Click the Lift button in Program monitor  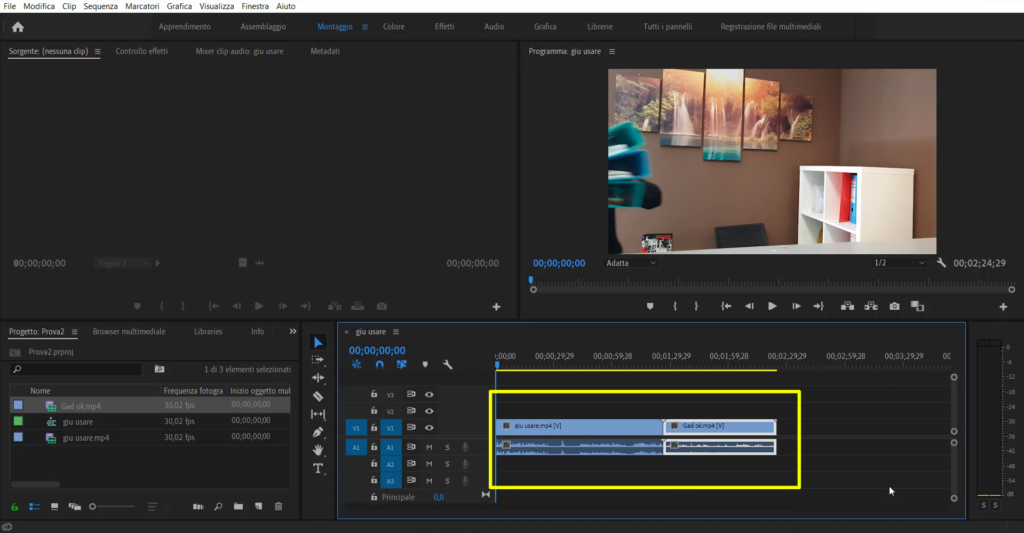[847, 306]
